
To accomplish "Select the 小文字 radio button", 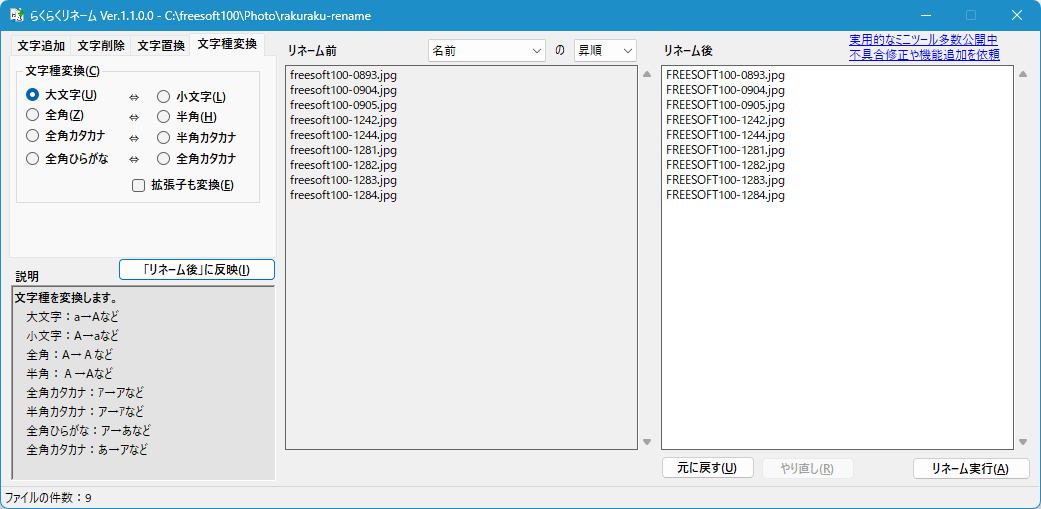I will click(x=164, y=97).
